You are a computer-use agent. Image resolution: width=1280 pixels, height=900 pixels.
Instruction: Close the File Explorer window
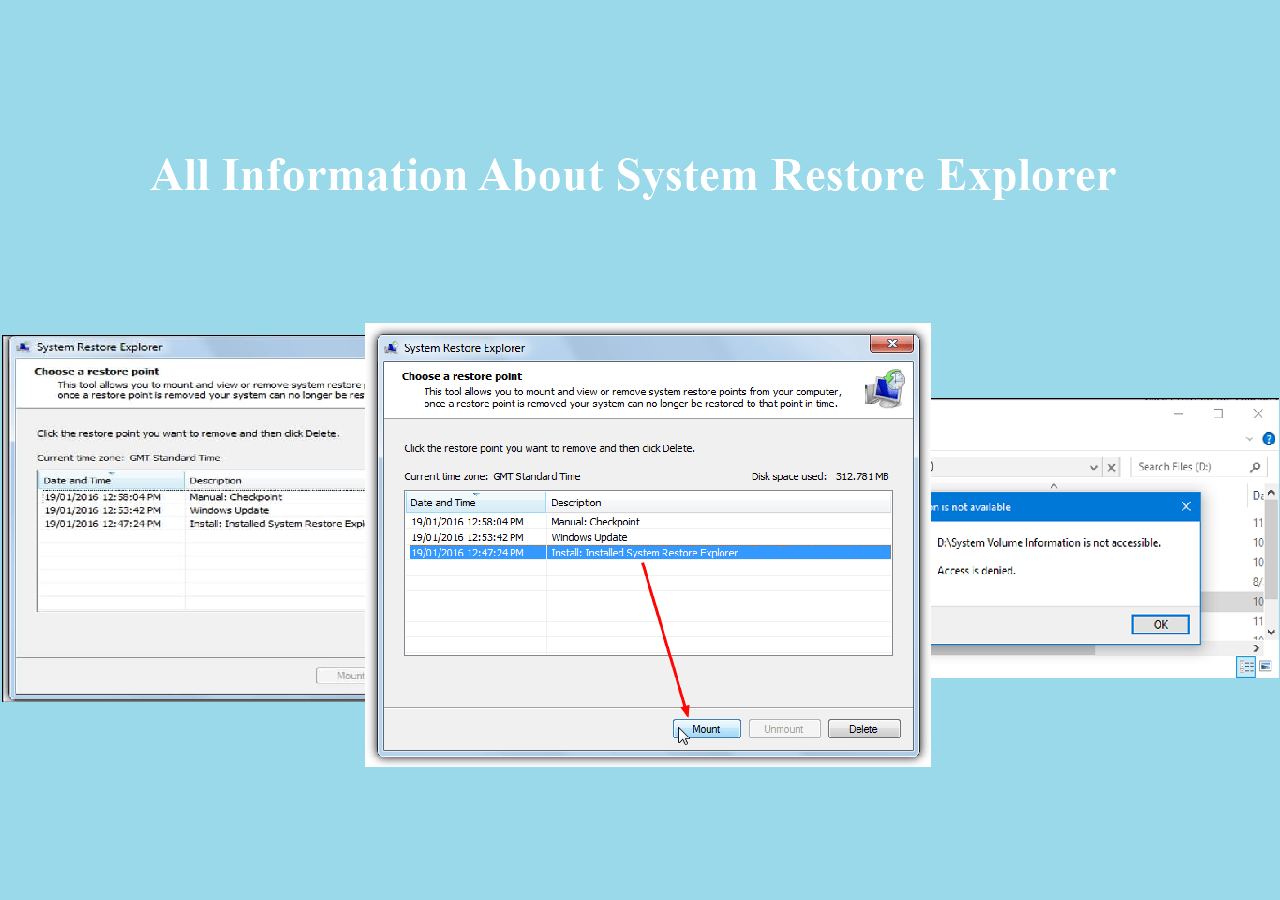click(x=1258, y=414)
